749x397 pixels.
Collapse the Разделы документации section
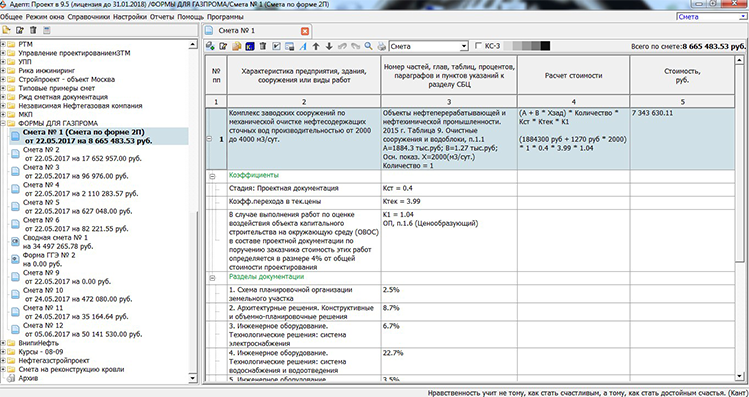pos(212,278)
